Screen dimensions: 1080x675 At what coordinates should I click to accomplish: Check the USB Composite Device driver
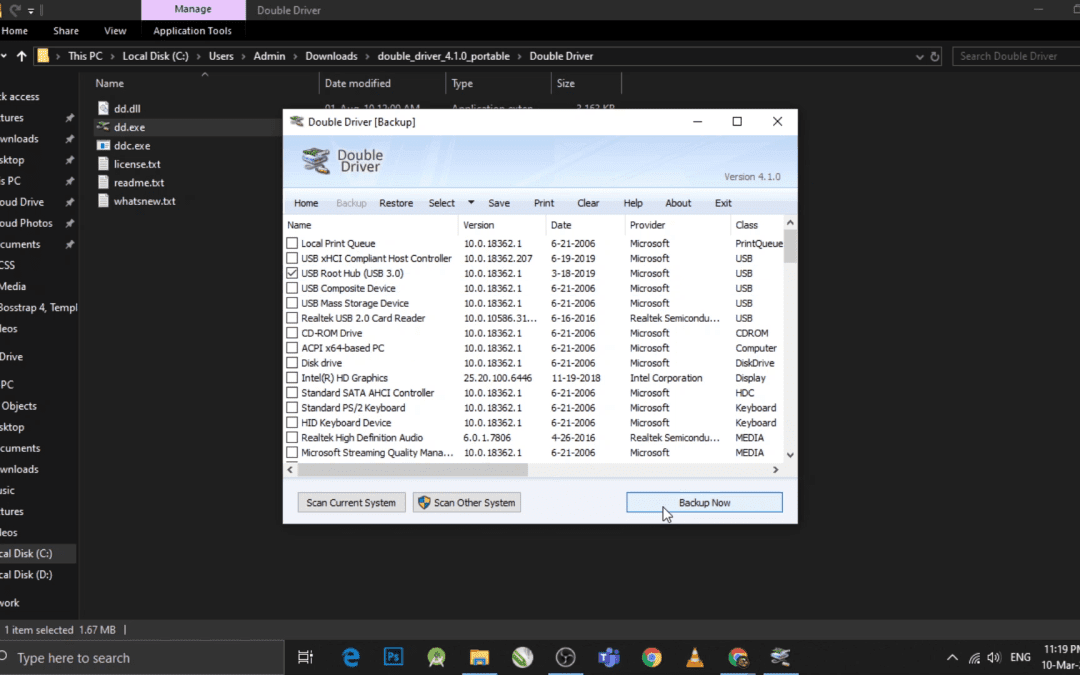click(x=292, y=288)
